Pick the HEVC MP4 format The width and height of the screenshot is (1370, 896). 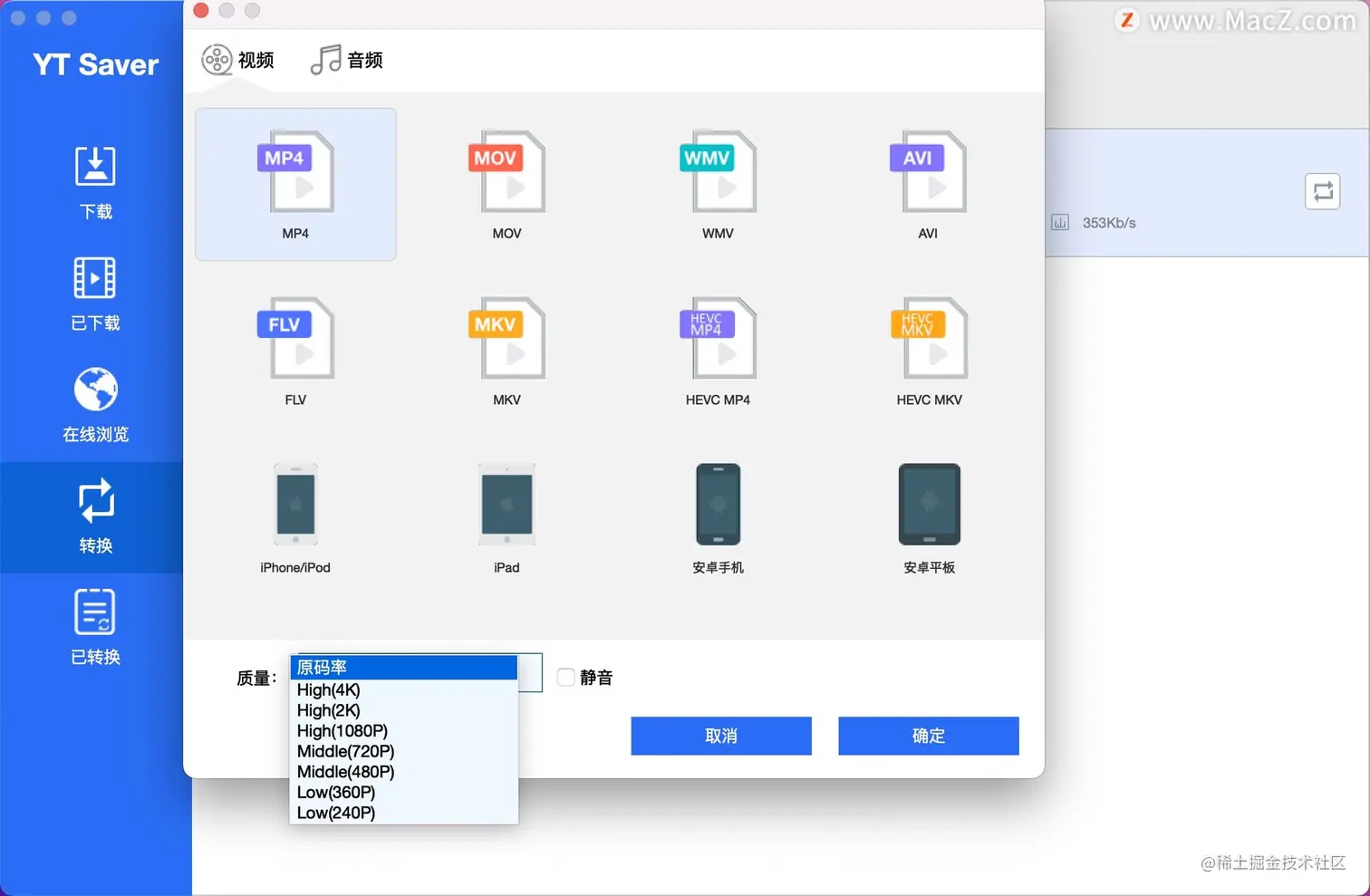(x=718, y=338)
